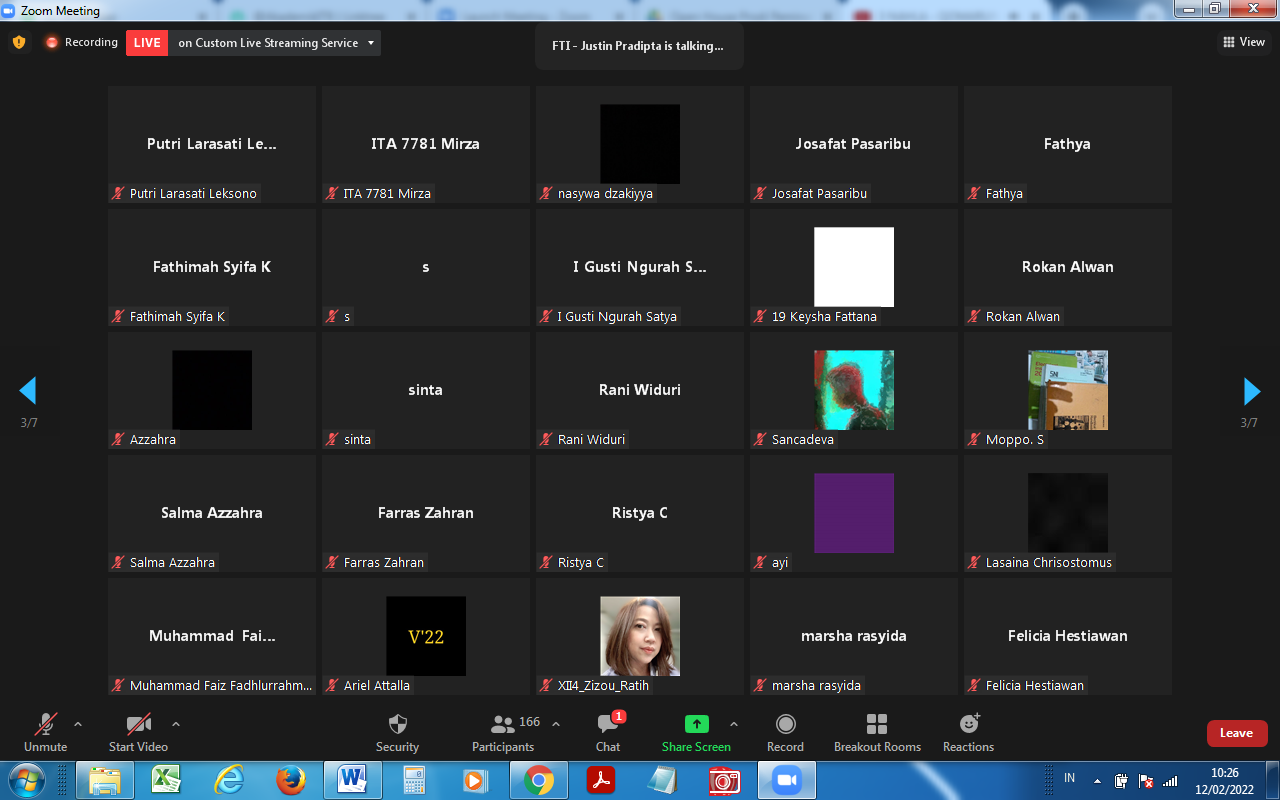The height and width of the screenshot is (800, 1280).
Task: Unmute the microphone
Action: [46, 725]
